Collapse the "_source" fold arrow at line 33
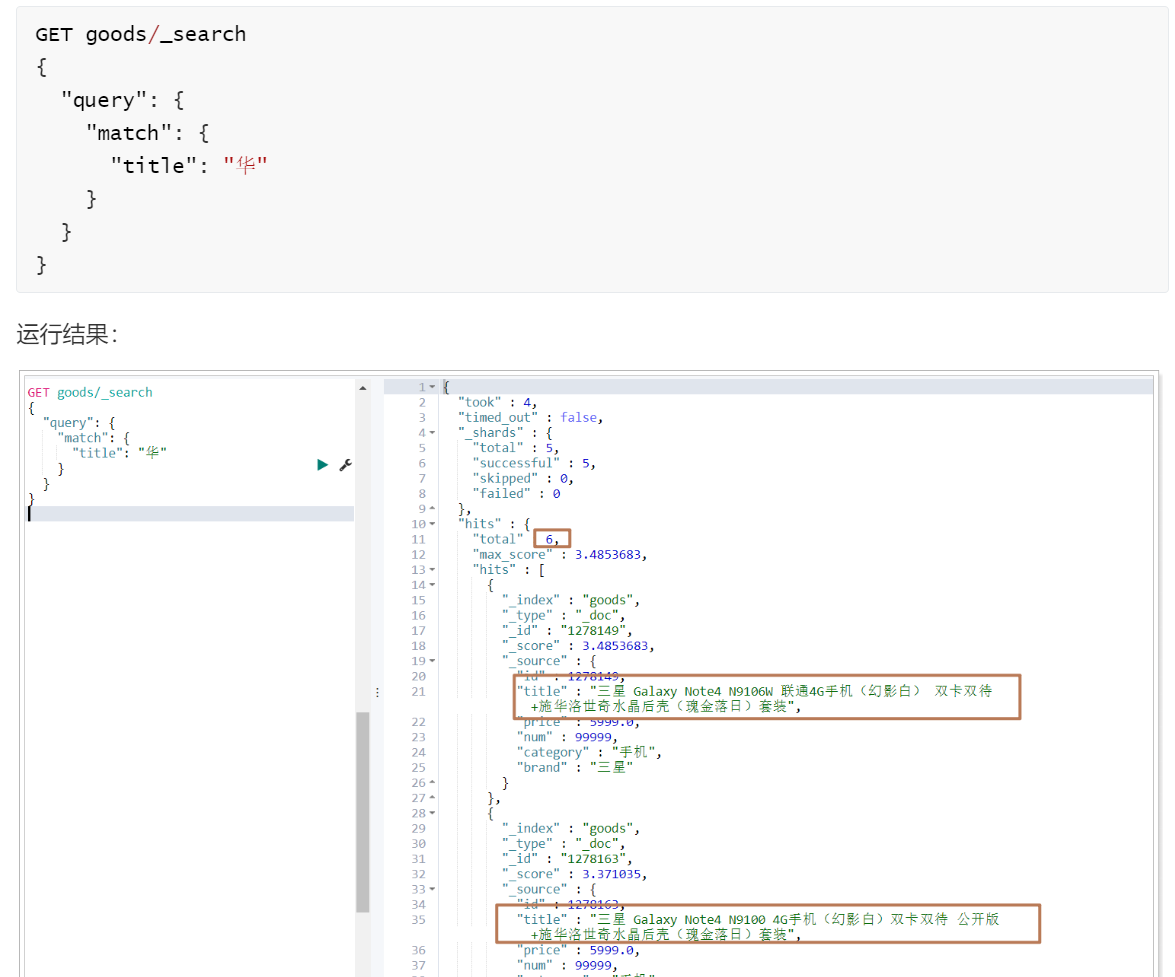 (432, 890)
